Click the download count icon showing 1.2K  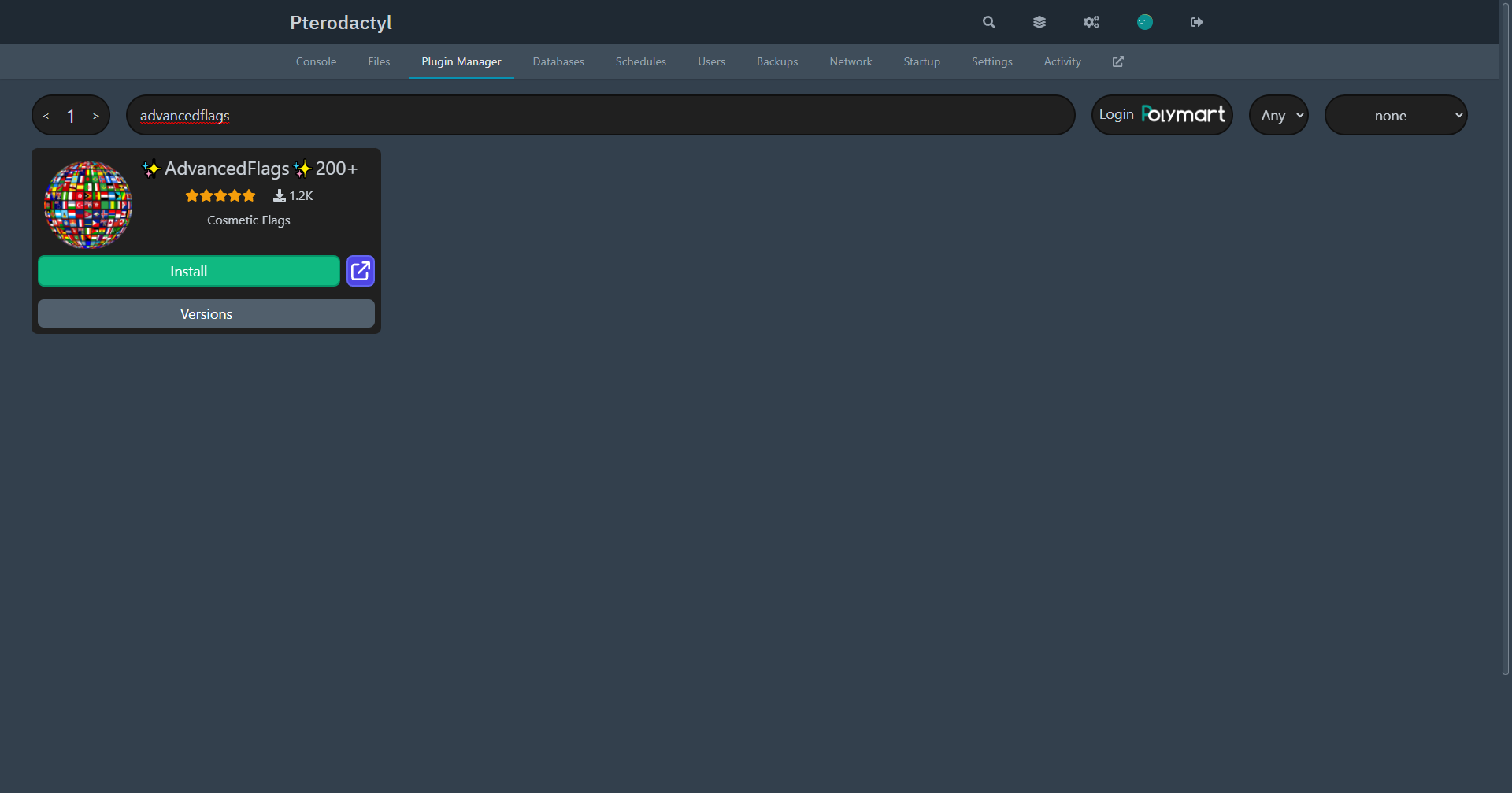[x=280, y=195]
